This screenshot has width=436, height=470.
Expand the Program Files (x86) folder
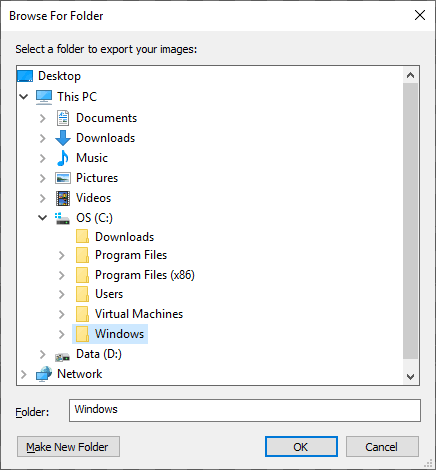pyautogui.click(x=62, y=275)
